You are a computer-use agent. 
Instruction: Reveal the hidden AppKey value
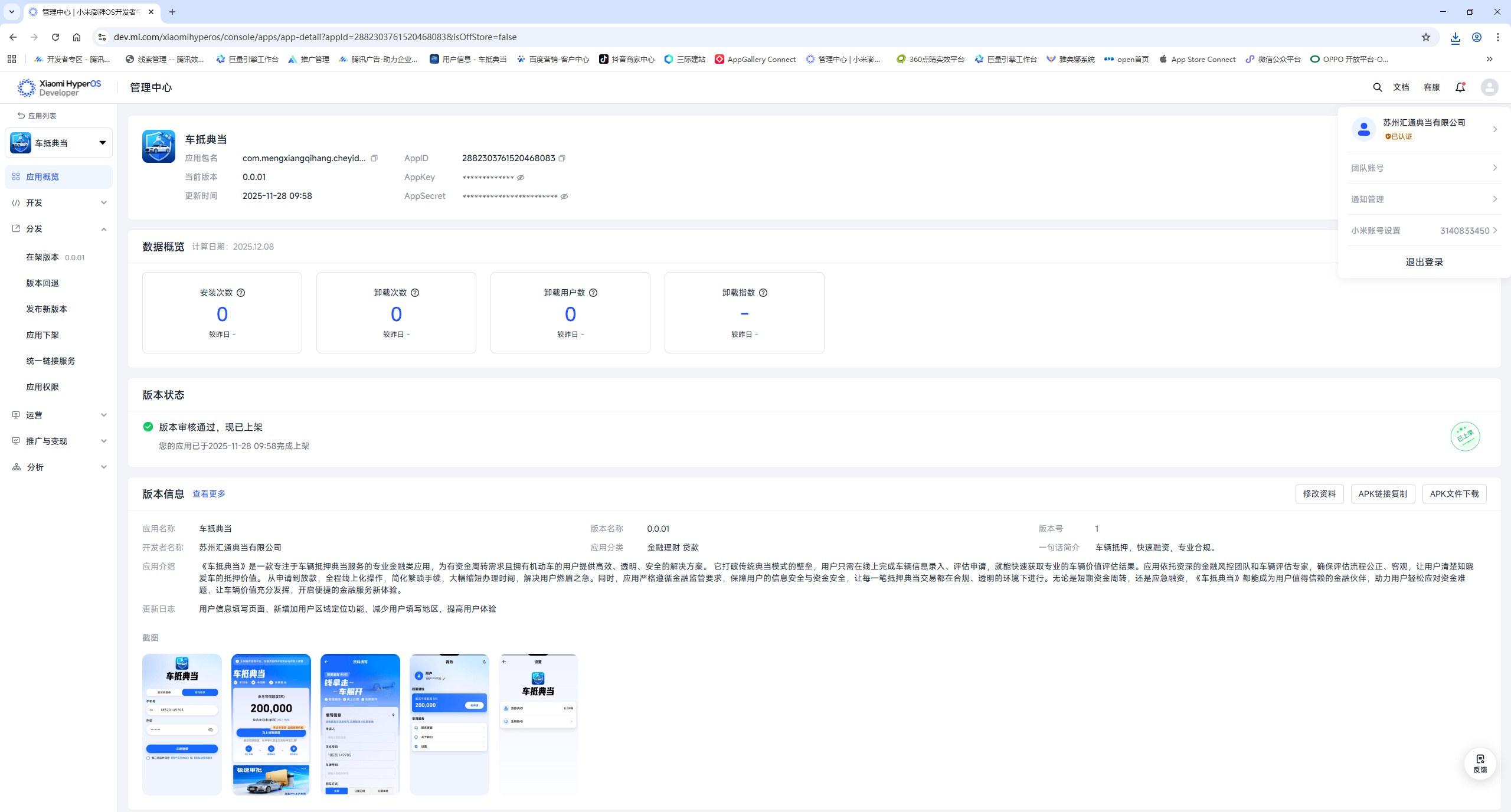521,178
